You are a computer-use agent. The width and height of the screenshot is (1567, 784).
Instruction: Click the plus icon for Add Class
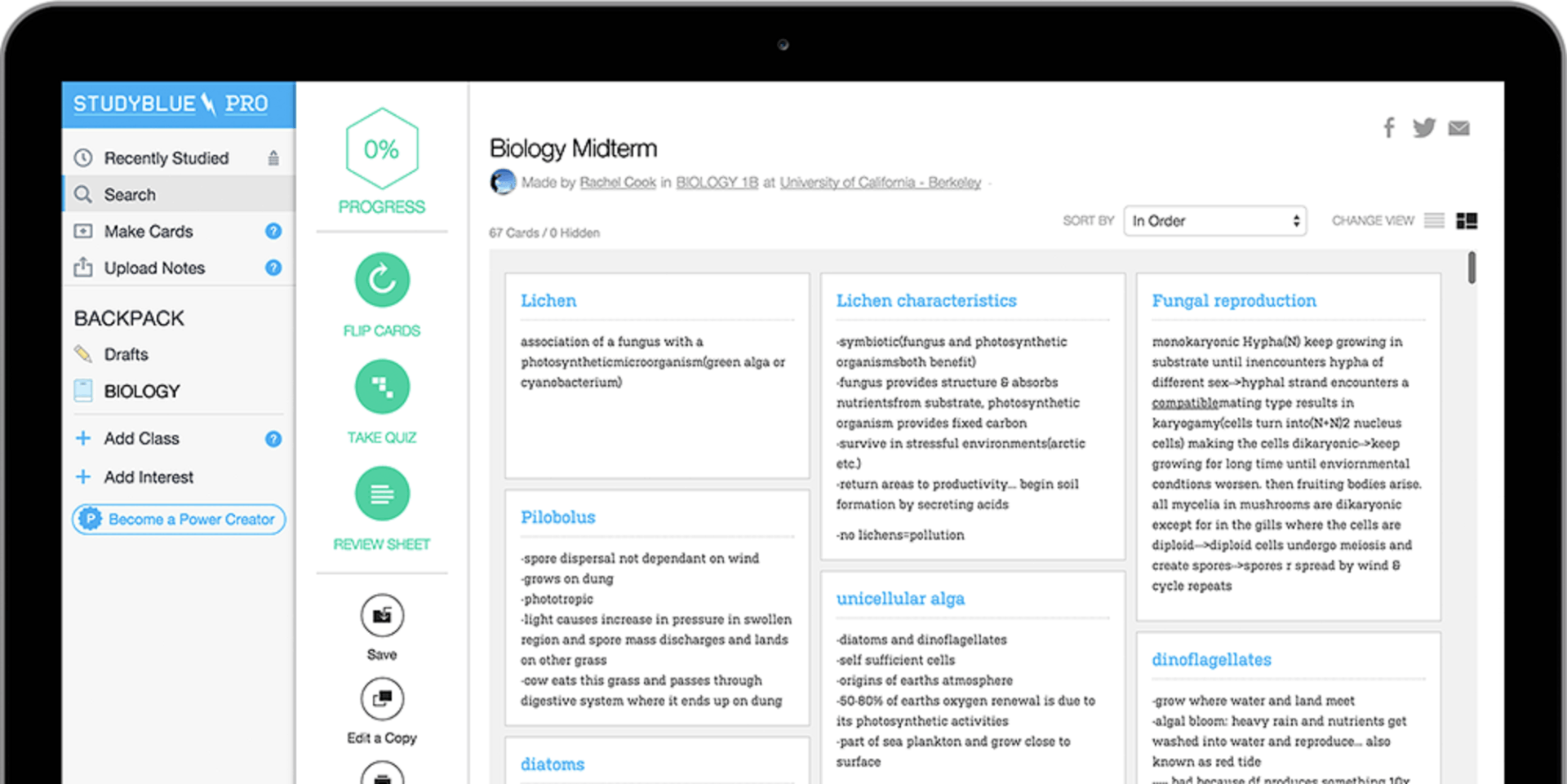click(83, 438)
